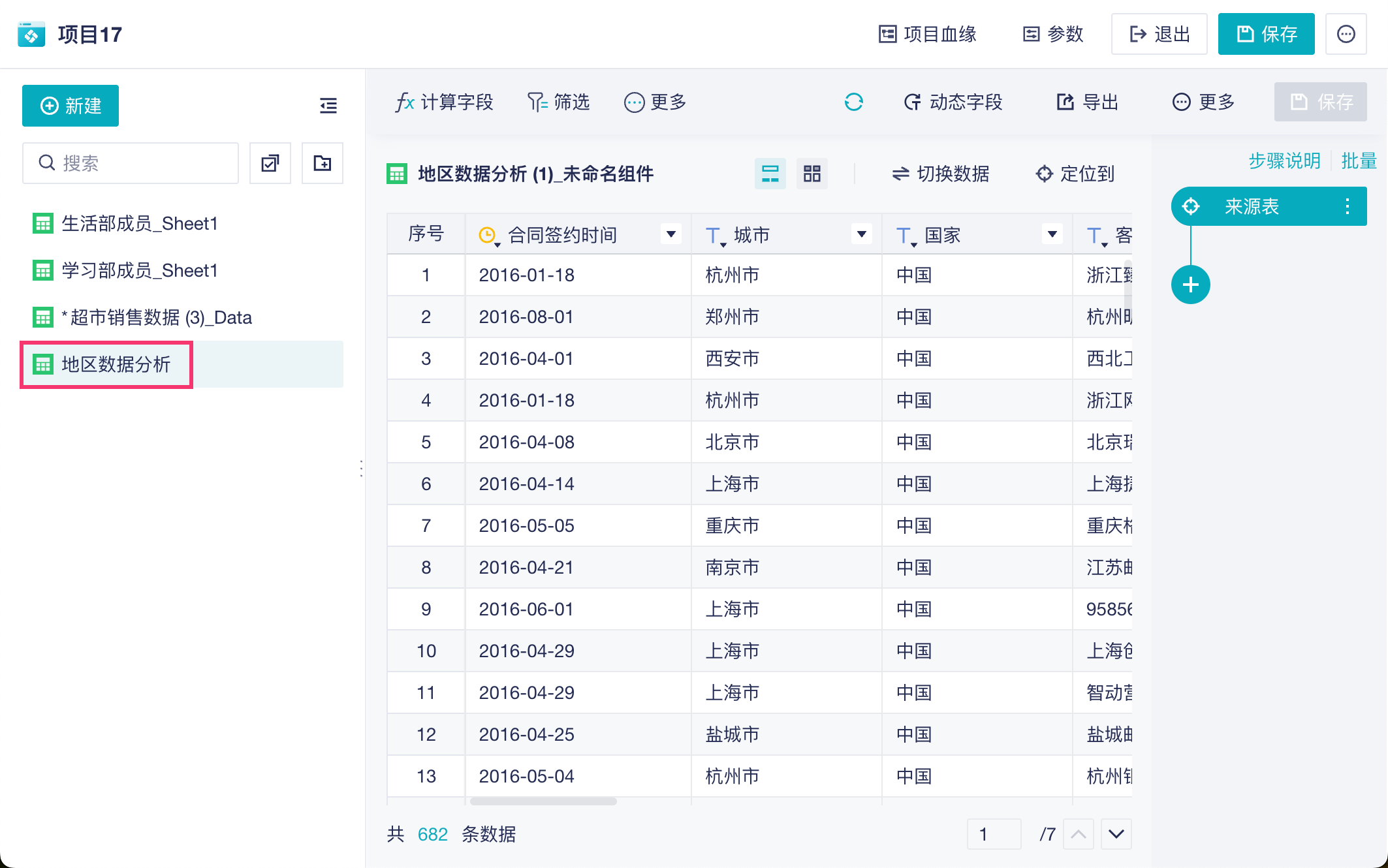Screen dimensions: 1388x868
Task: Click the refresh data icon
Action: [x=853, y=102]
